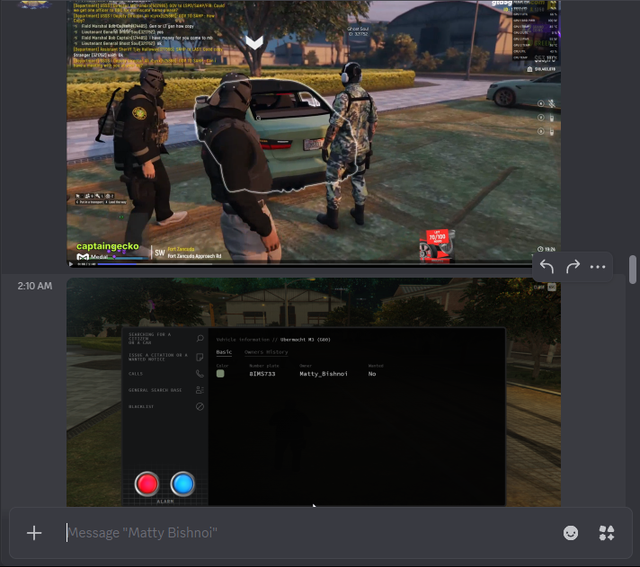Play the captaingecko video clip
This screenshot has width=640, height=567.
[x=71, y=264]
